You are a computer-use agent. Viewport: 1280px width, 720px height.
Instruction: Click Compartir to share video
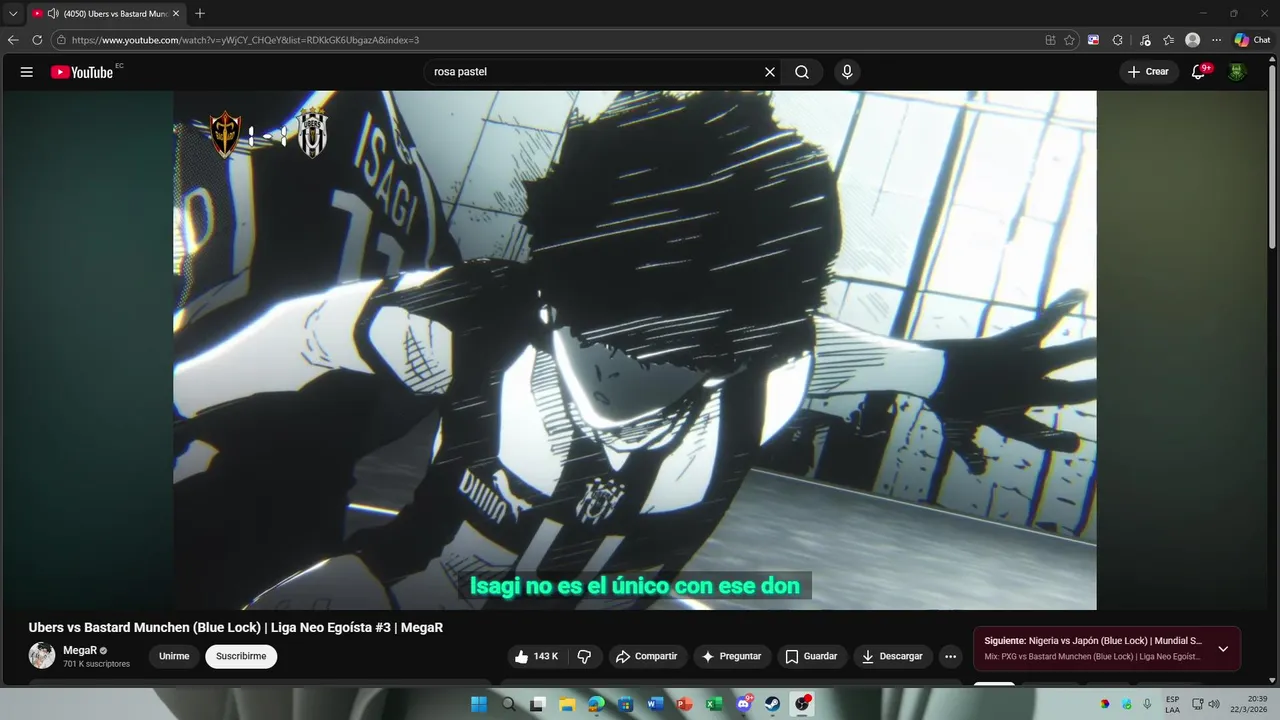tap(647, 656)
